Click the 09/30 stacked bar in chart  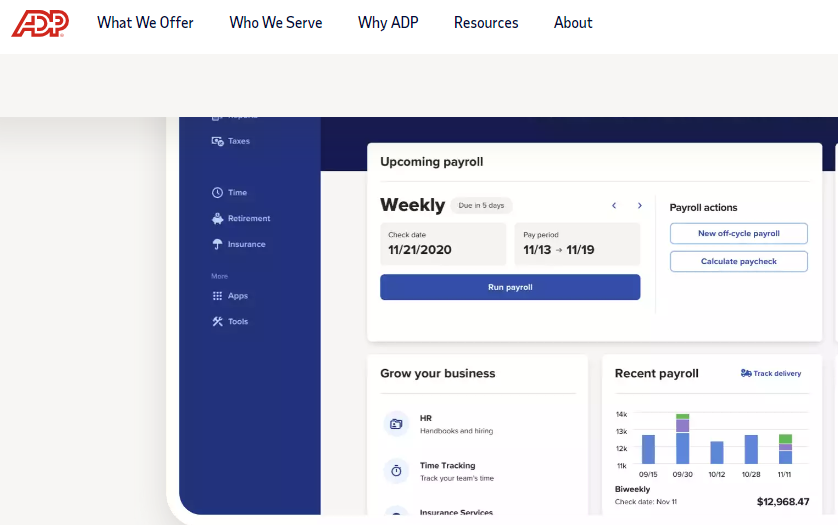point(682,438)
